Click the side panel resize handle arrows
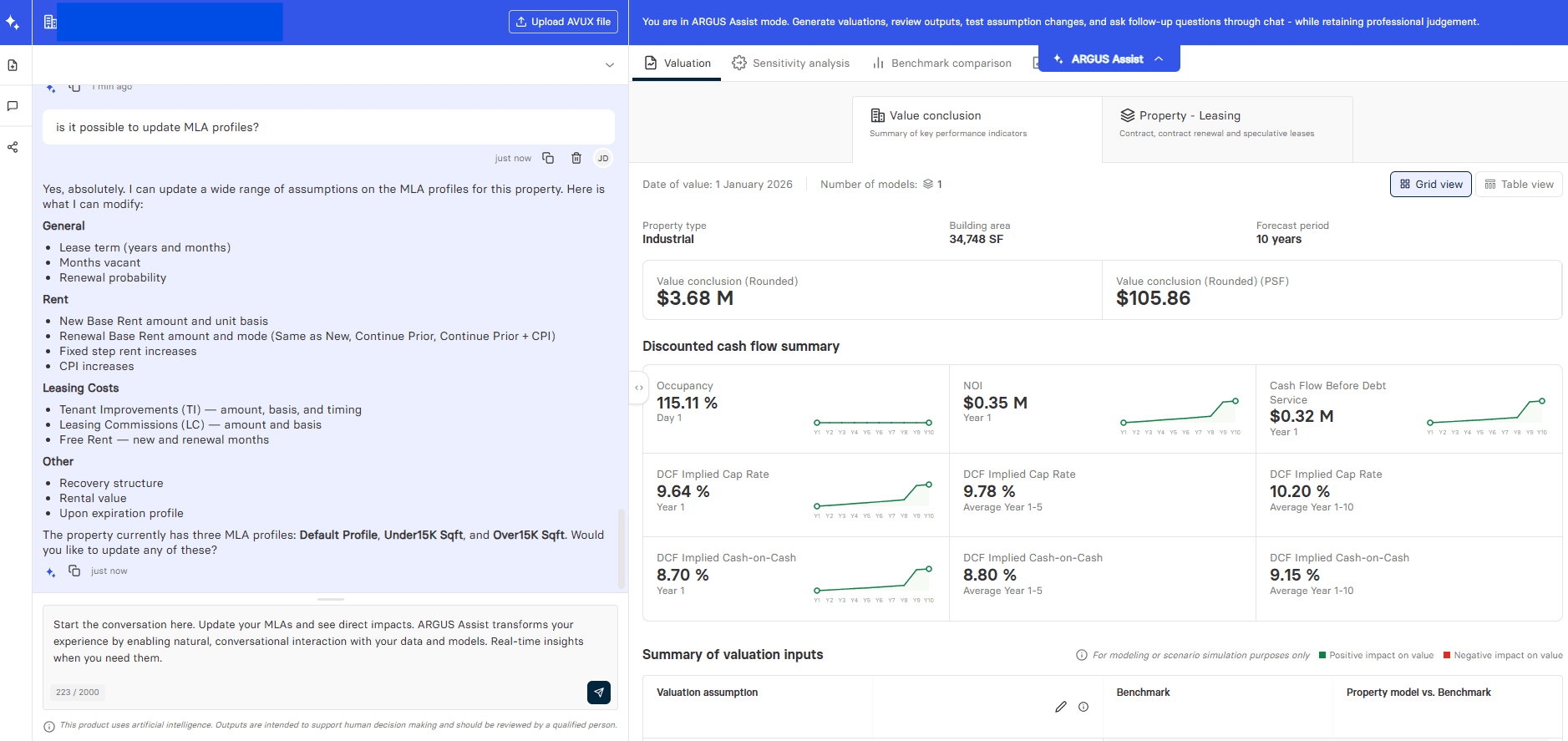 coord(639,388)
